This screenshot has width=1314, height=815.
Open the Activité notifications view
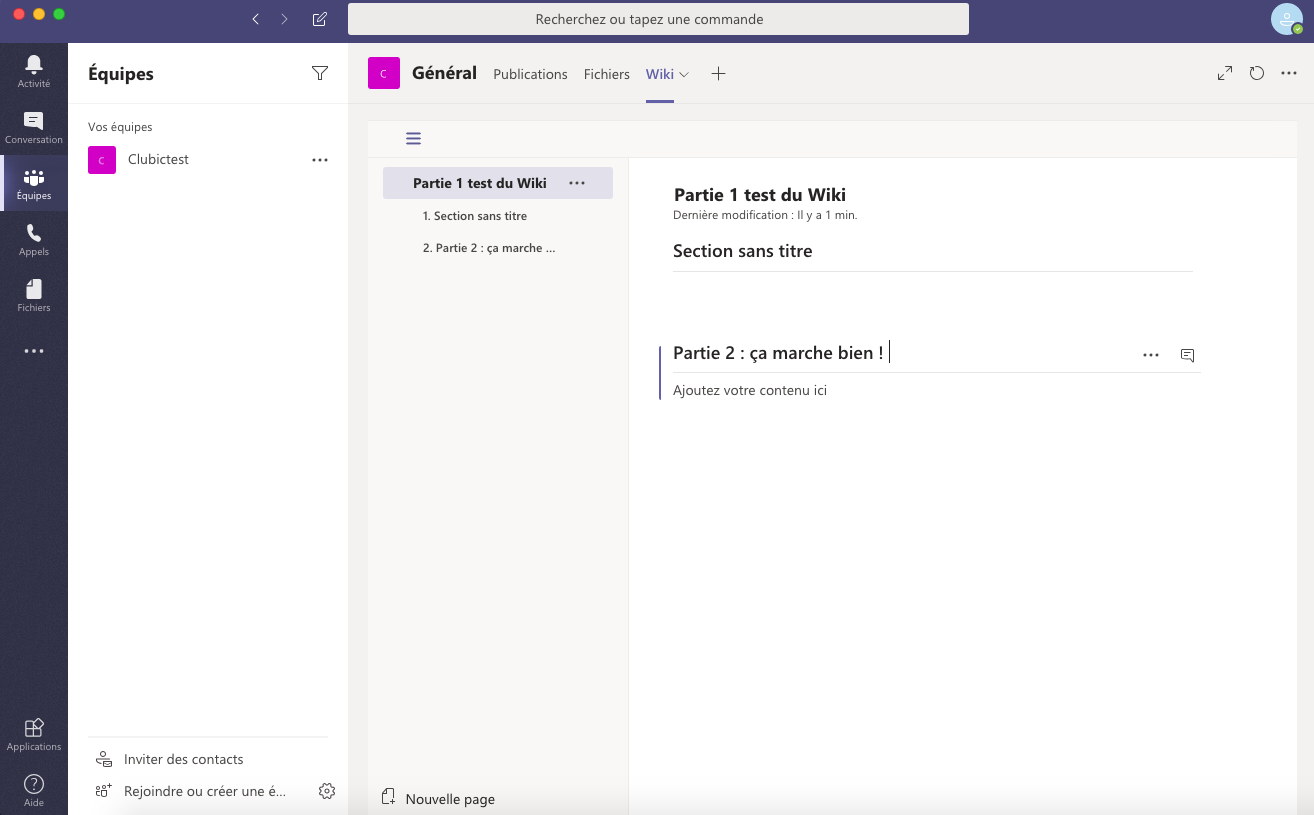33,71
